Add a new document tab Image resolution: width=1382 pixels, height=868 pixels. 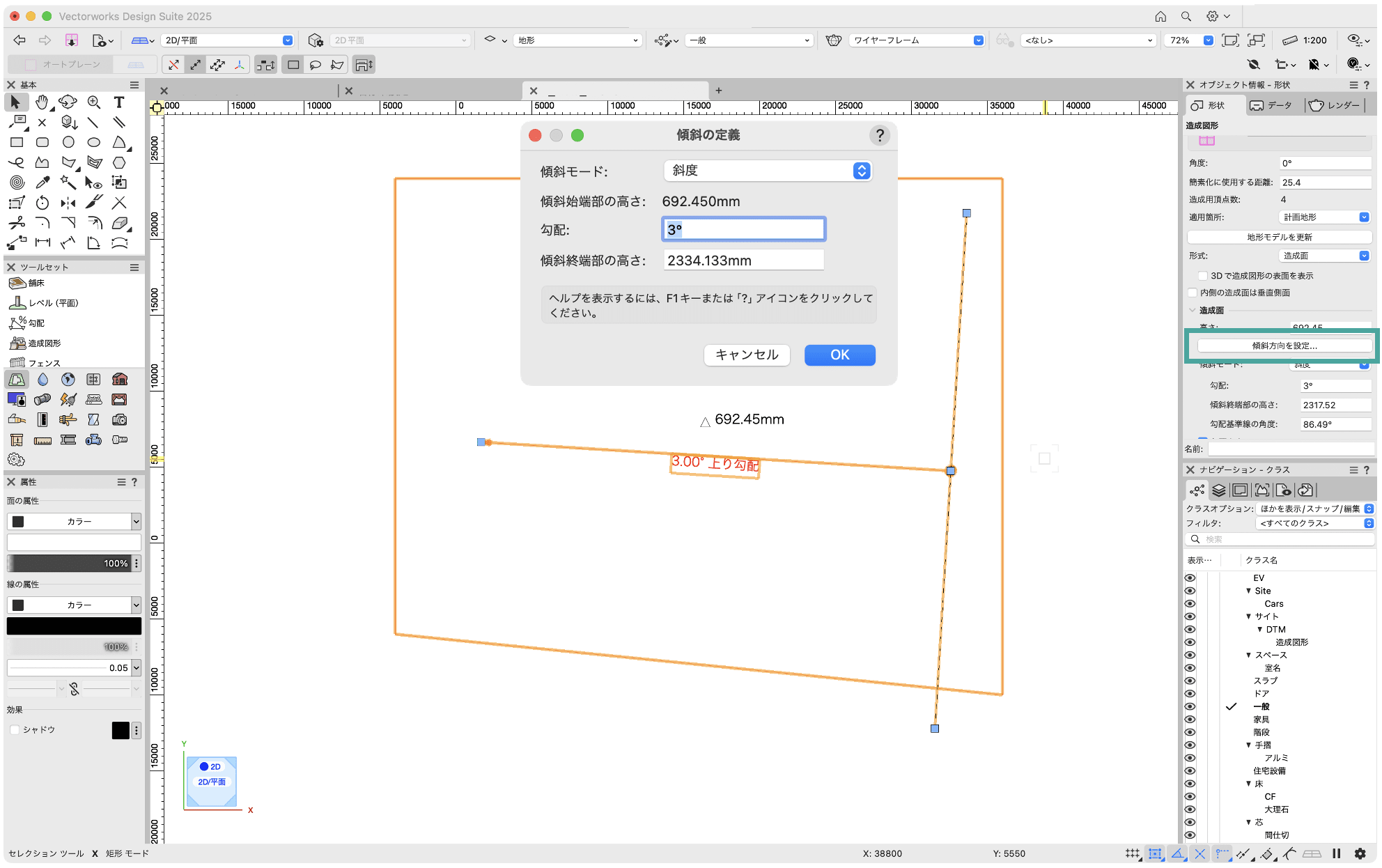pos(719,91)
